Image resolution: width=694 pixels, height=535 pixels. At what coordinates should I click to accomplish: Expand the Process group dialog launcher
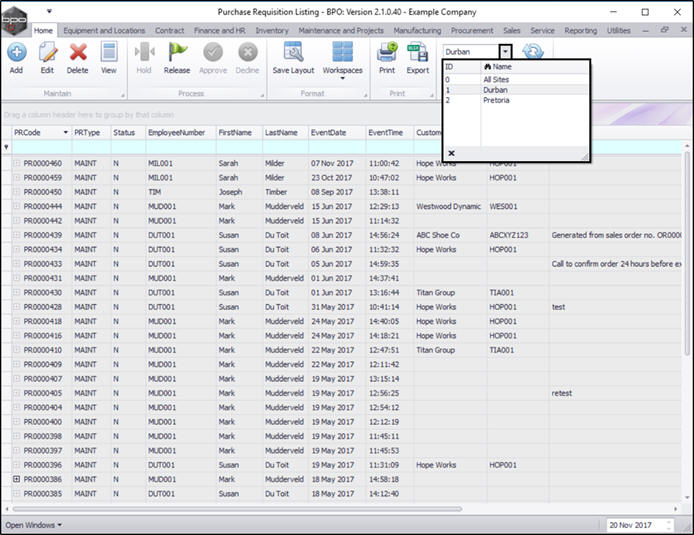click(x=262, y=95)
